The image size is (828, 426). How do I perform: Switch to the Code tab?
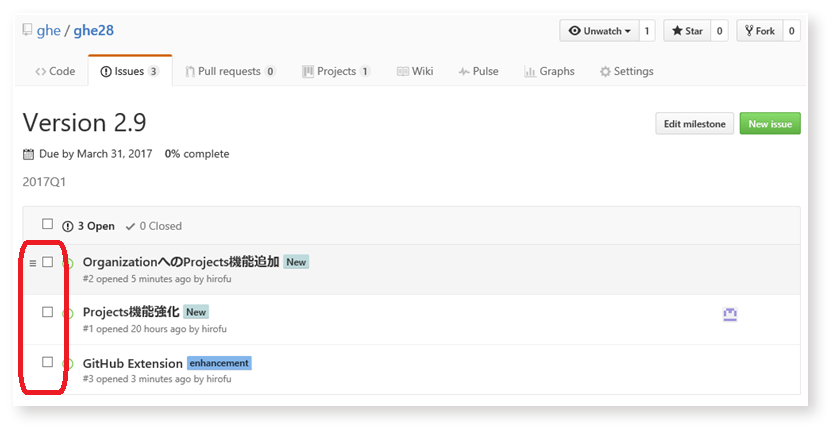55,71
